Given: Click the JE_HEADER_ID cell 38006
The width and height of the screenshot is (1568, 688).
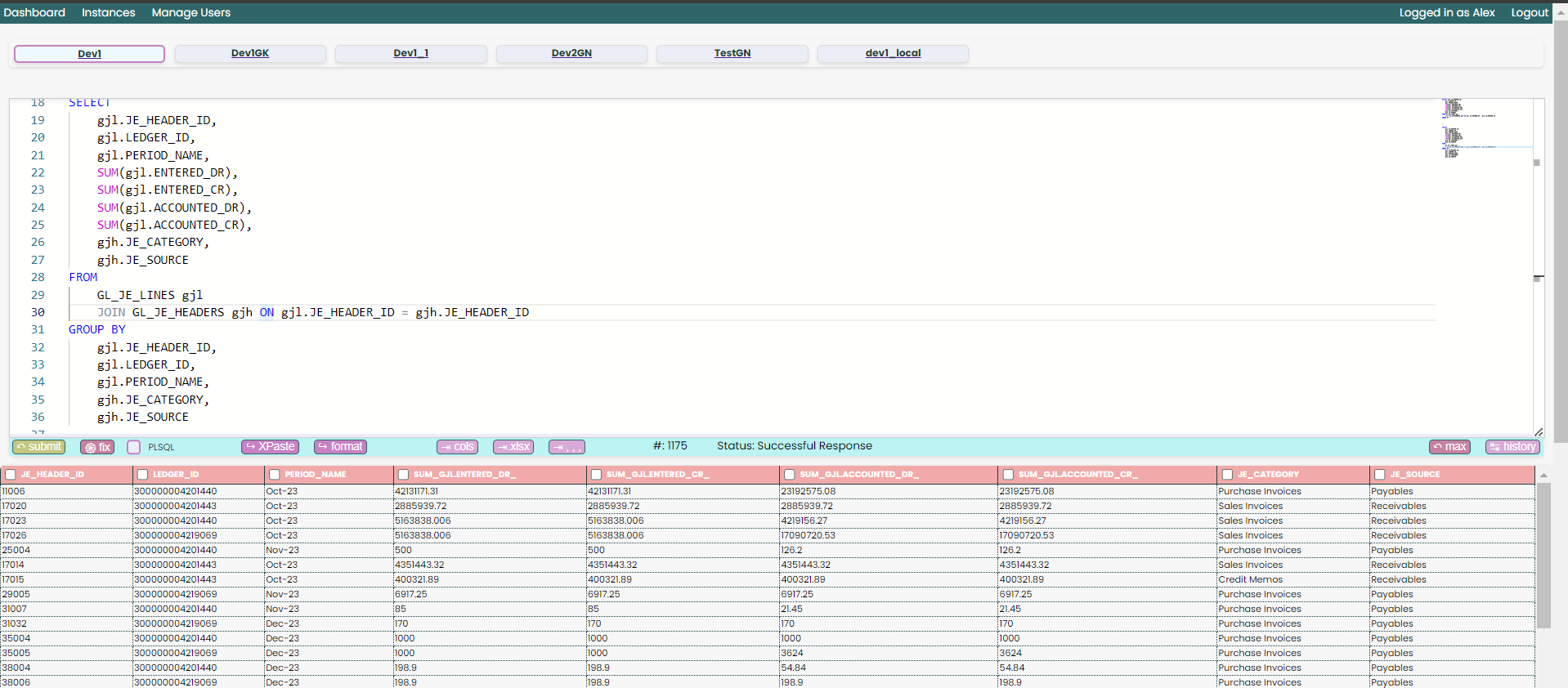Looking at the screenshot, I should tap(66, 682).
